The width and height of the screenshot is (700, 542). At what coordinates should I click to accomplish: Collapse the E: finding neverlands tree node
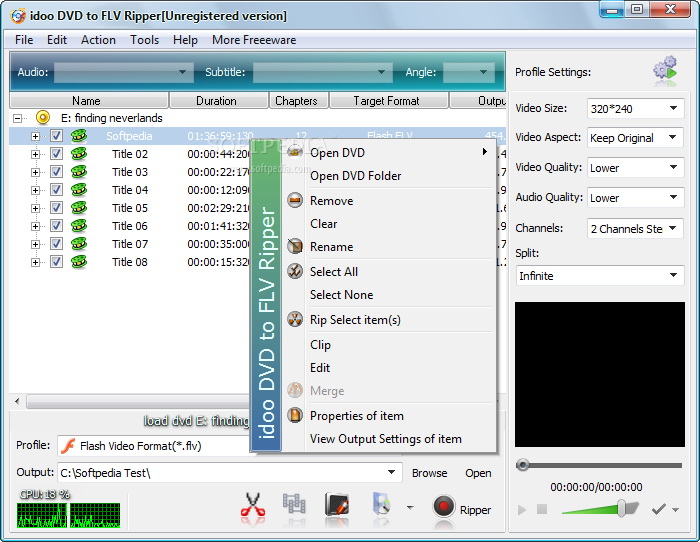click(x=17, y=118)
